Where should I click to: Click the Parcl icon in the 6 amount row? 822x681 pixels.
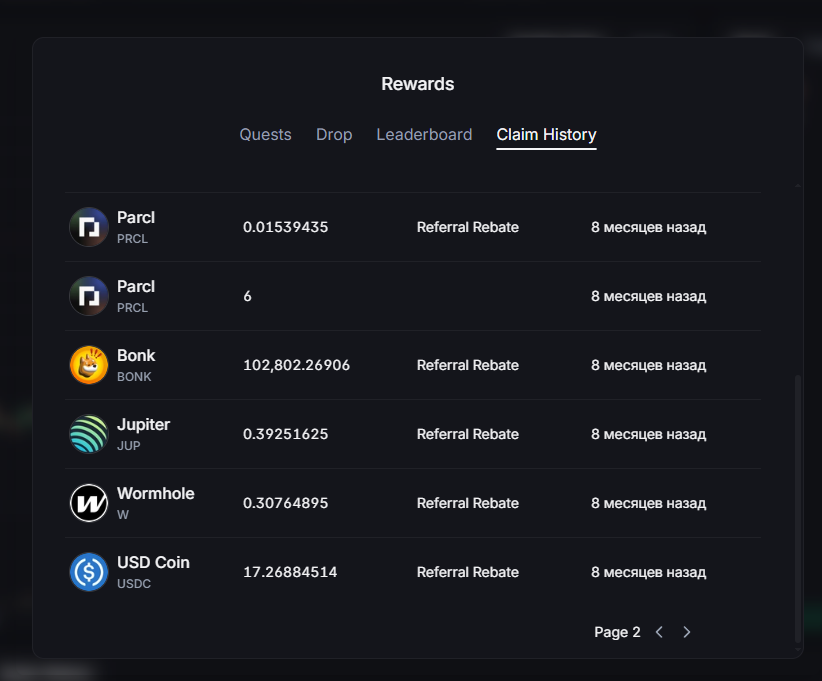pyautogui.click(x=89, y=296)
